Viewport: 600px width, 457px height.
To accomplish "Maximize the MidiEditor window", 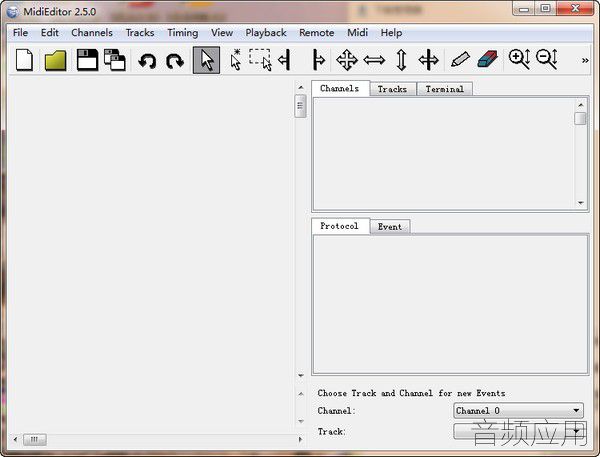I will coord(546,8).
